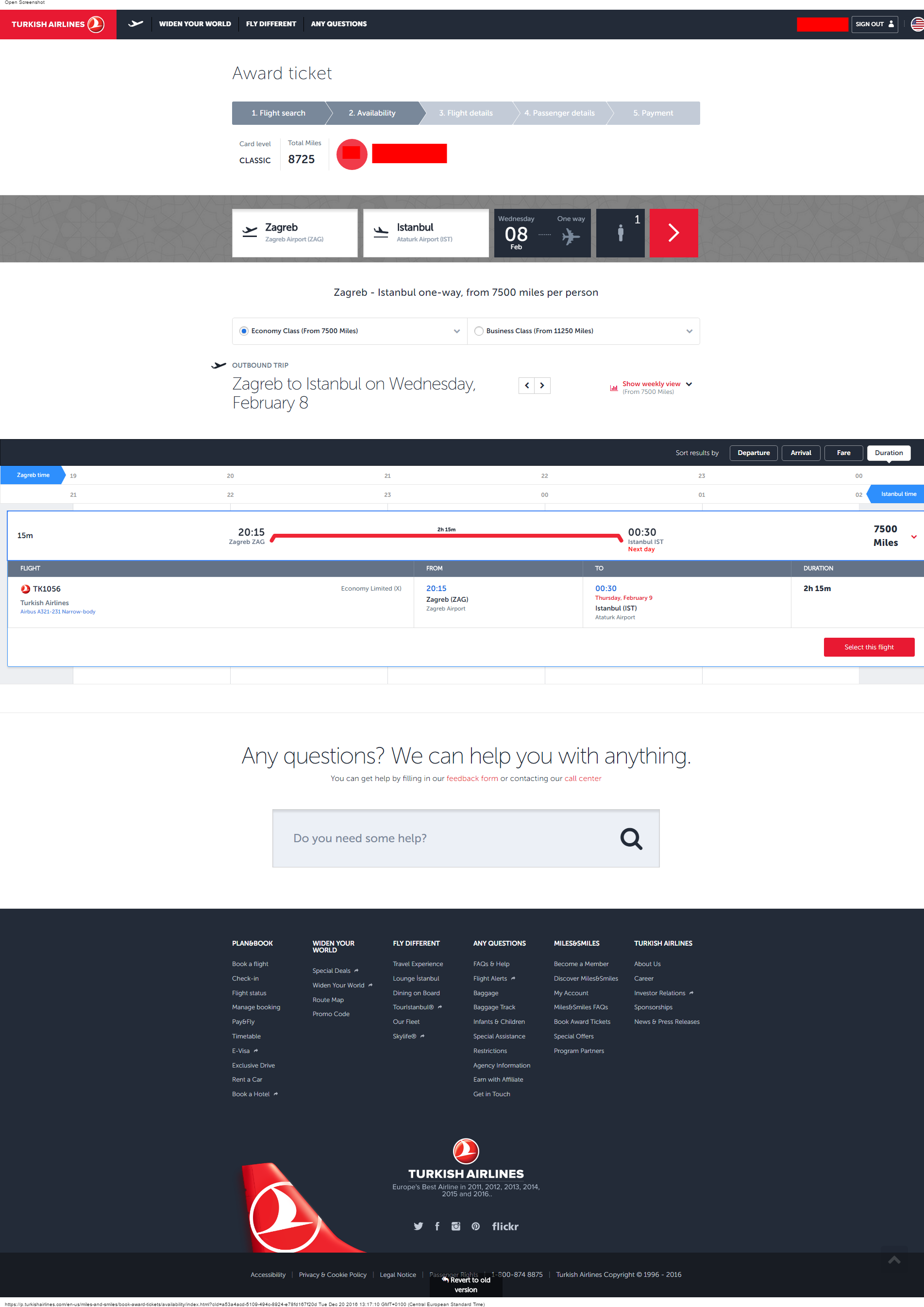Sort results by Arrival

tap(801, 453)
